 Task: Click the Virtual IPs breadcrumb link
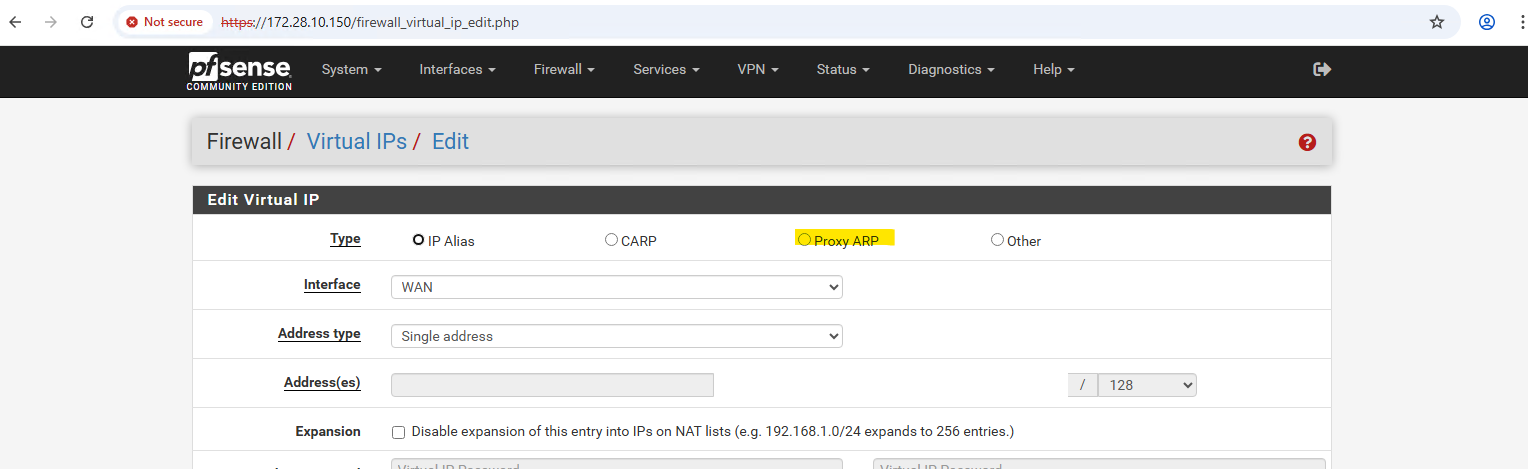357,142
